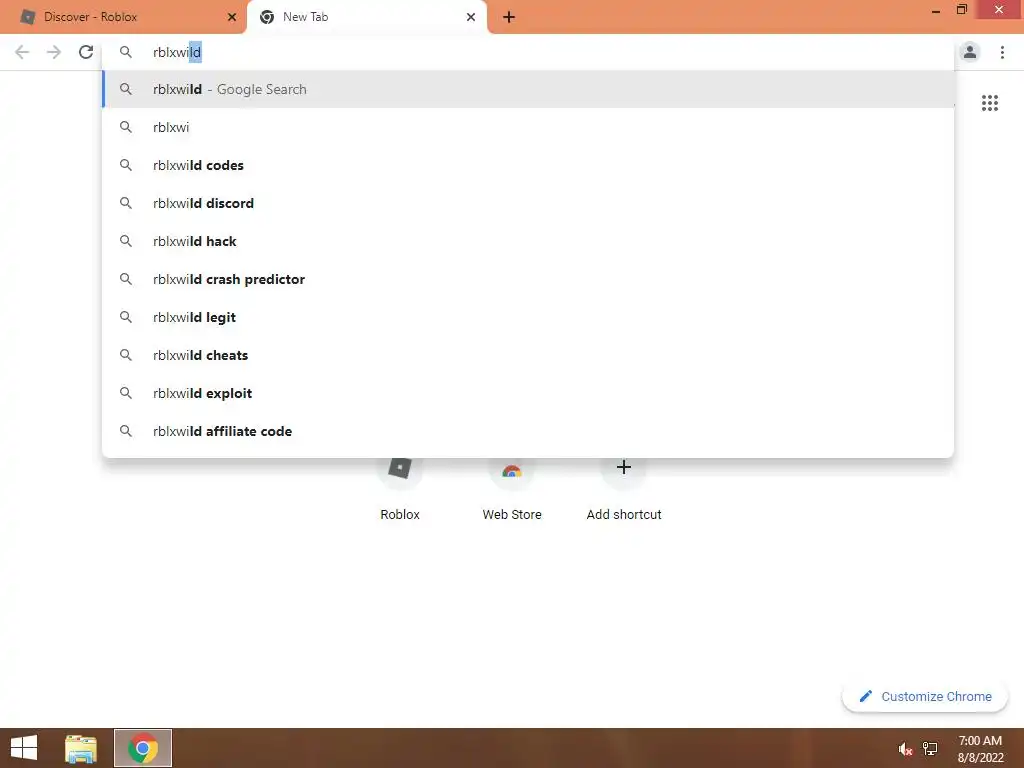This screenshot has width=1024, height=768.
Task: Pick the 'rblxwild hack' suggestion
Action: coord(528,241)
